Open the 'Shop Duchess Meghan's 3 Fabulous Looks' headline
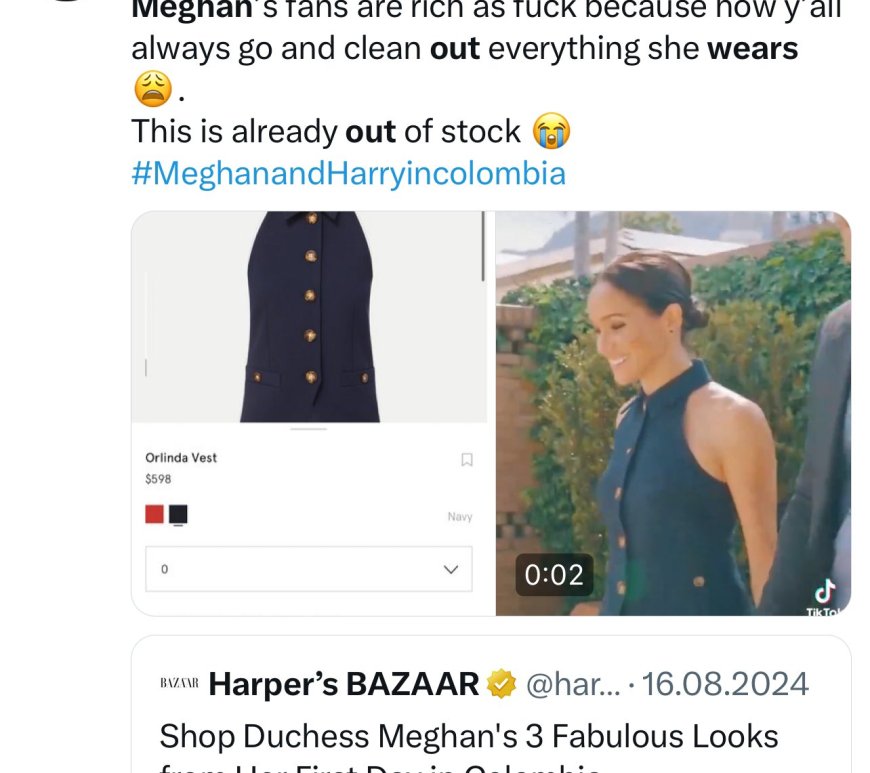870x773 pixels. pyautogui.click(x=468, y=737)
